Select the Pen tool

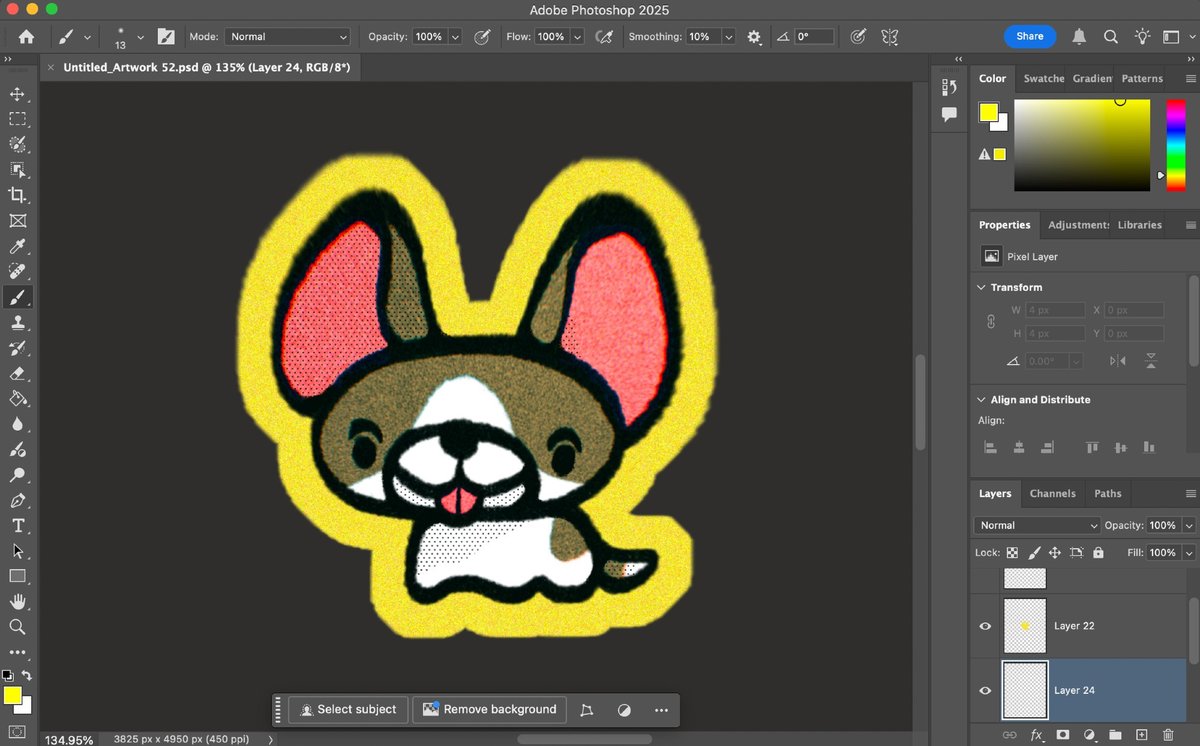17,500
